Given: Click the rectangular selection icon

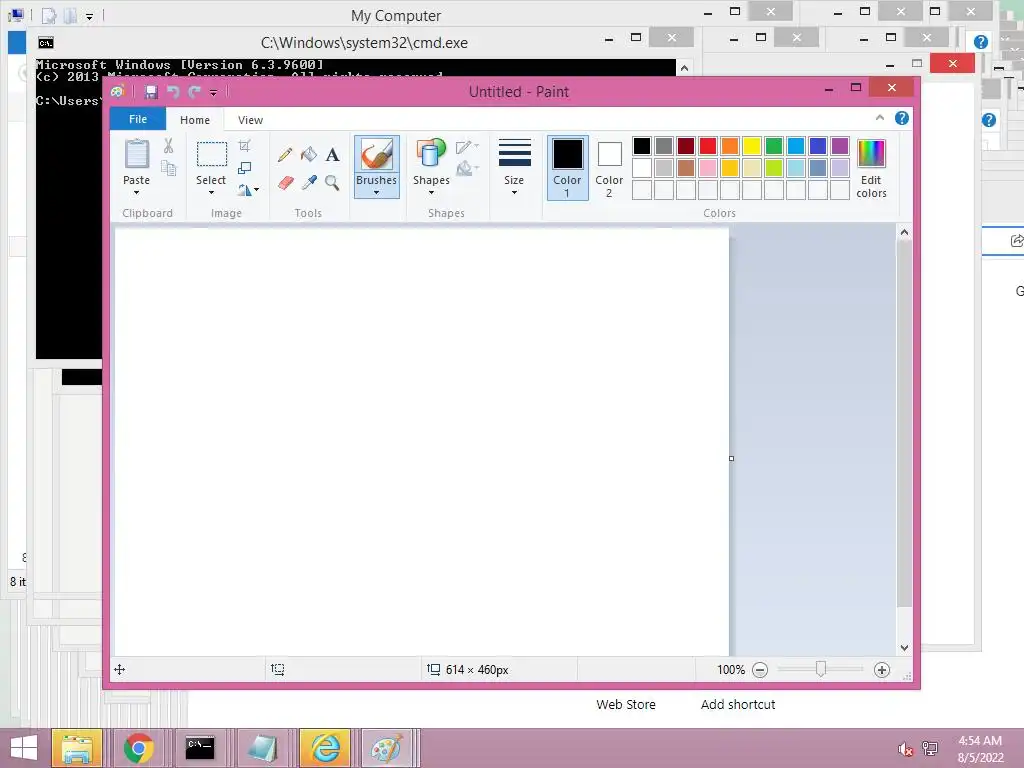Looking at the screenshot, I should coord(212,154).
